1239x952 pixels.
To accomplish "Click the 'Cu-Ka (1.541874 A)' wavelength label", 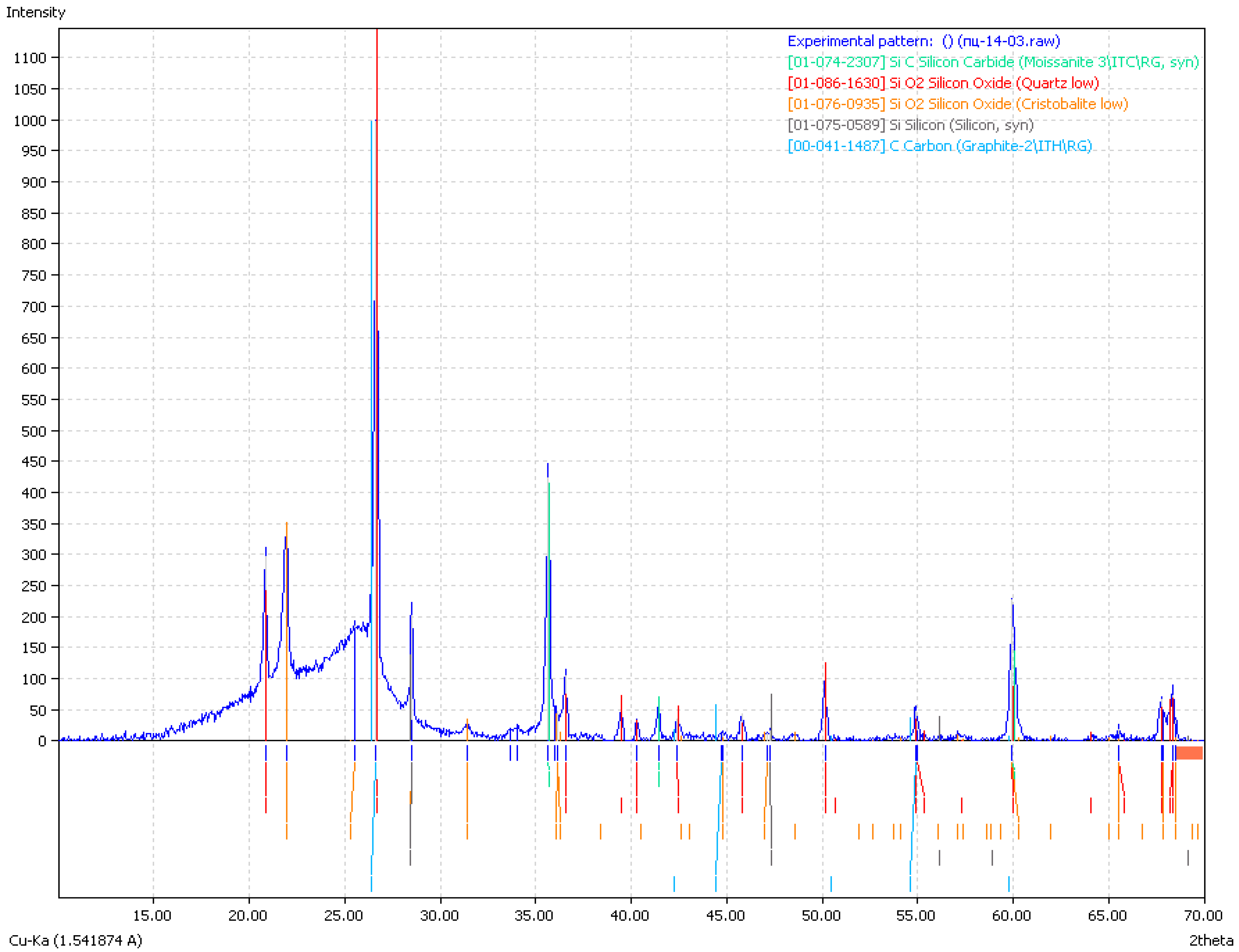I will [x=76, y=941].
